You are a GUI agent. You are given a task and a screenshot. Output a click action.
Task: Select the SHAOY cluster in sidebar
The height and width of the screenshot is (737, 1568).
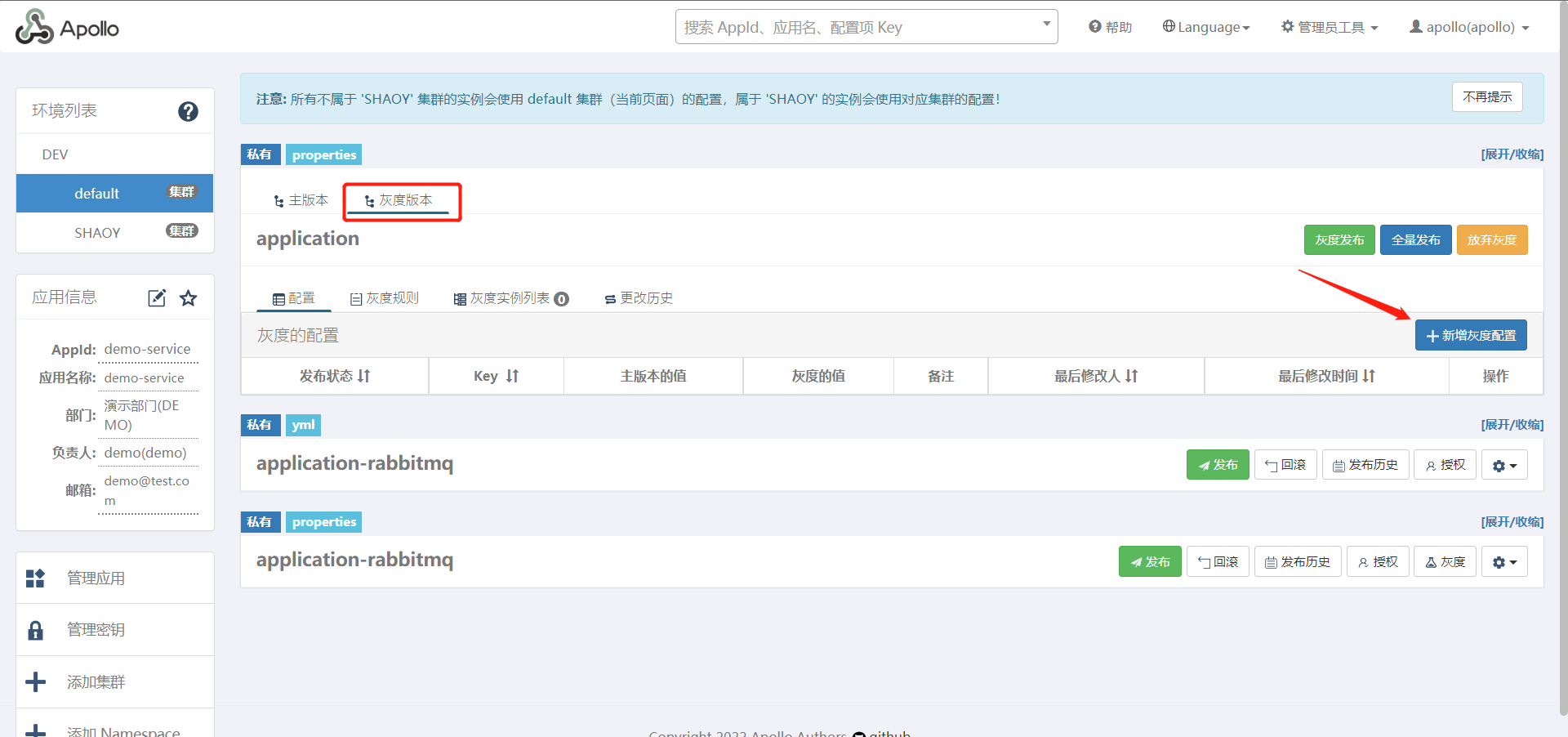click(98, 233)
